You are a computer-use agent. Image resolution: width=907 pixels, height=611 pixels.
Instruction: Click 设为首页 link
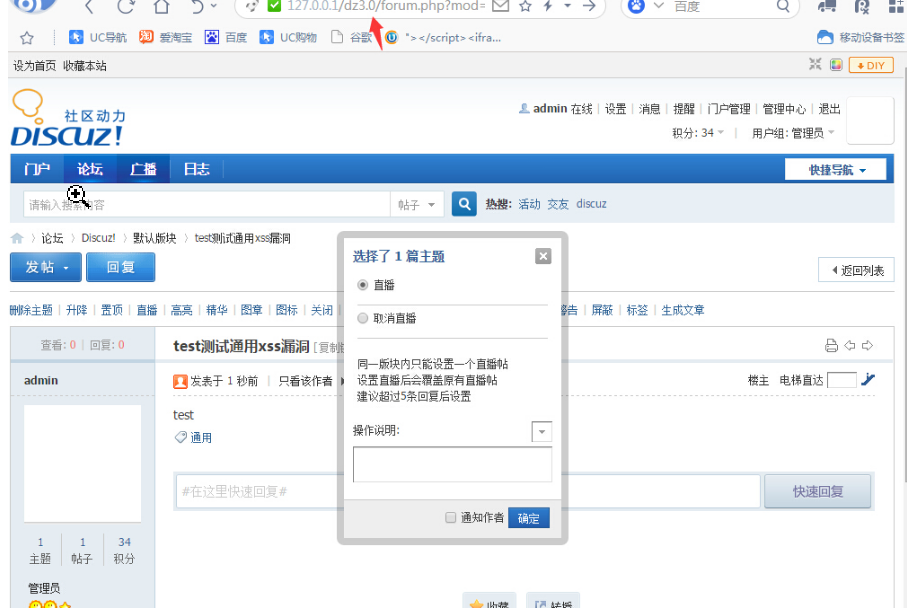point(35,66)
